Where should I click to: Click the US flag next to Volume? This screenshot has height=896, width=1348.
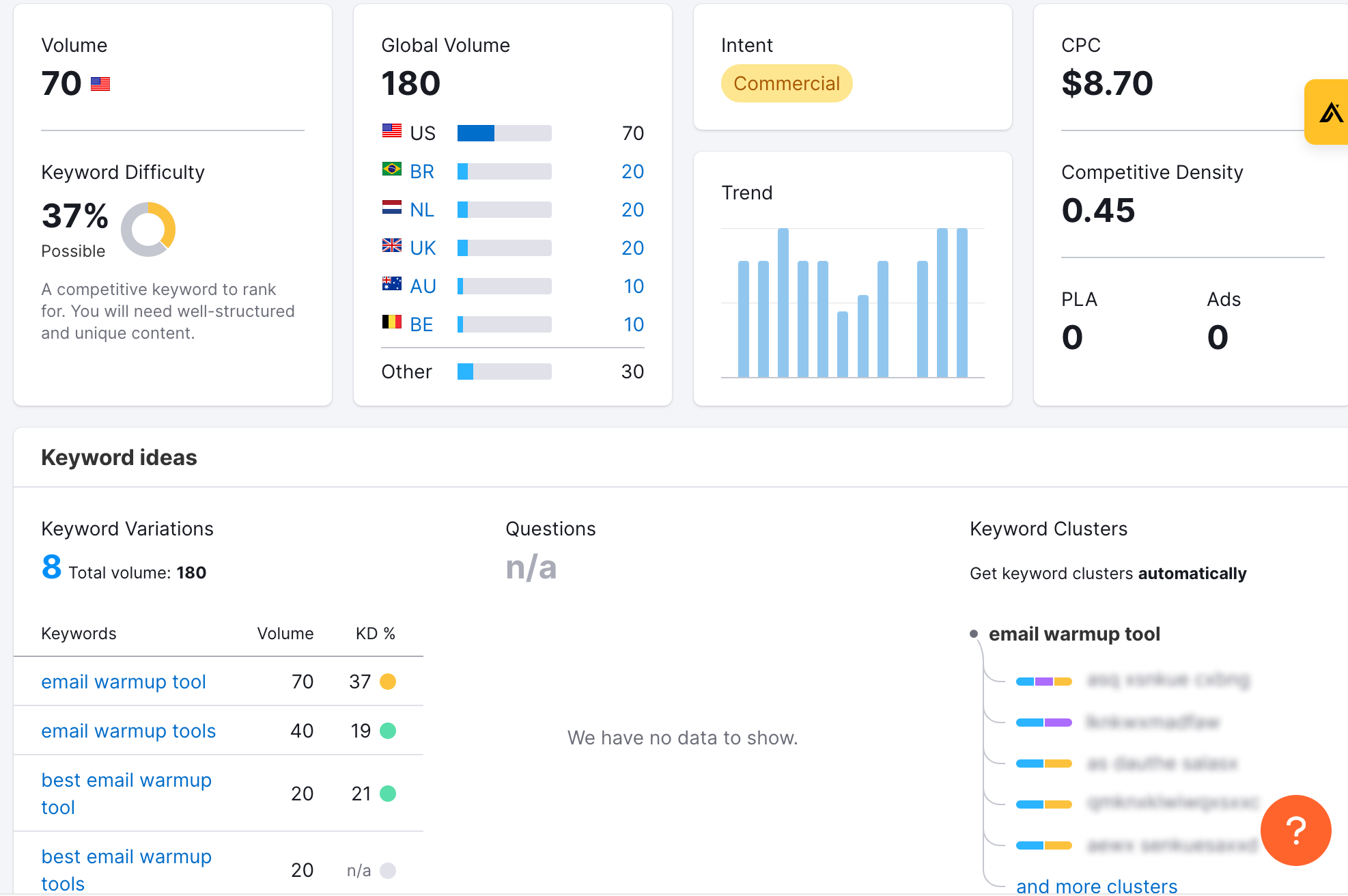100,84
